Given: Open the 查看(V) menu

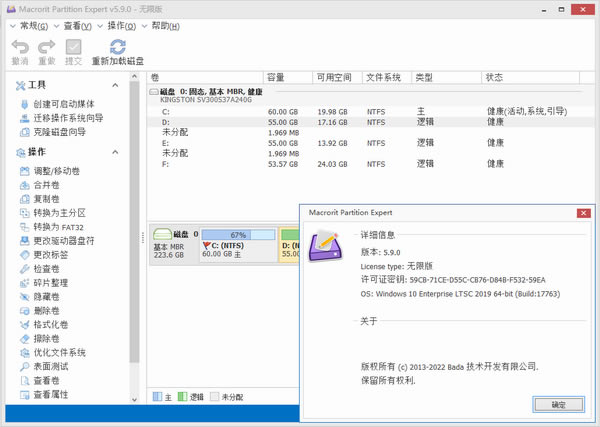Looking at the screenshot, I should click(x=73, y=26).
